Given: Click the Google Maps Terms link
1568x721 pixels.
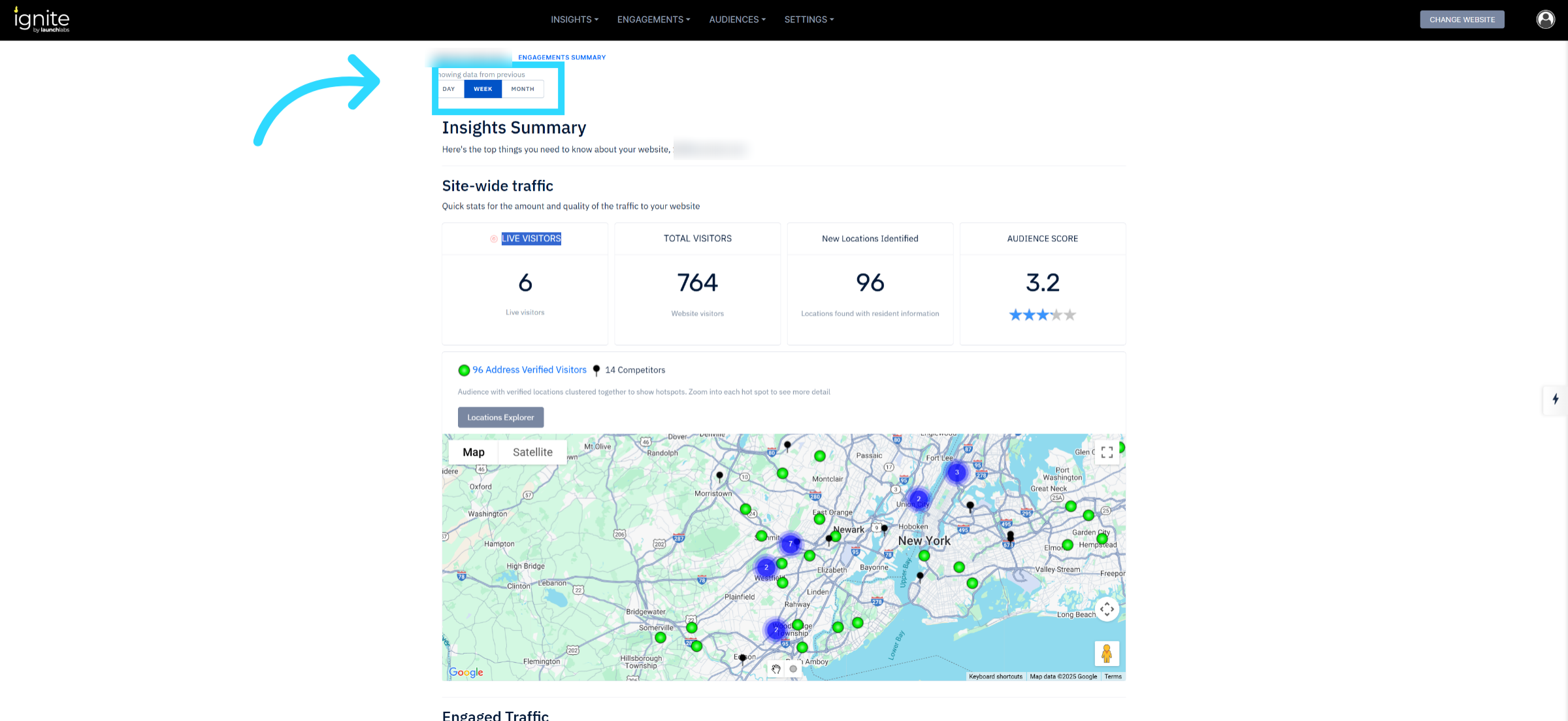Looking at the screenshot, I should point(1113,677).
